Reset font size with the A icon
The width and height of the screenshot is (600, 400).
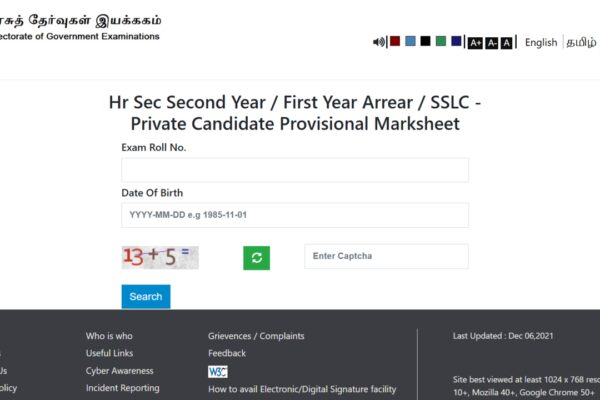point(506,43)
